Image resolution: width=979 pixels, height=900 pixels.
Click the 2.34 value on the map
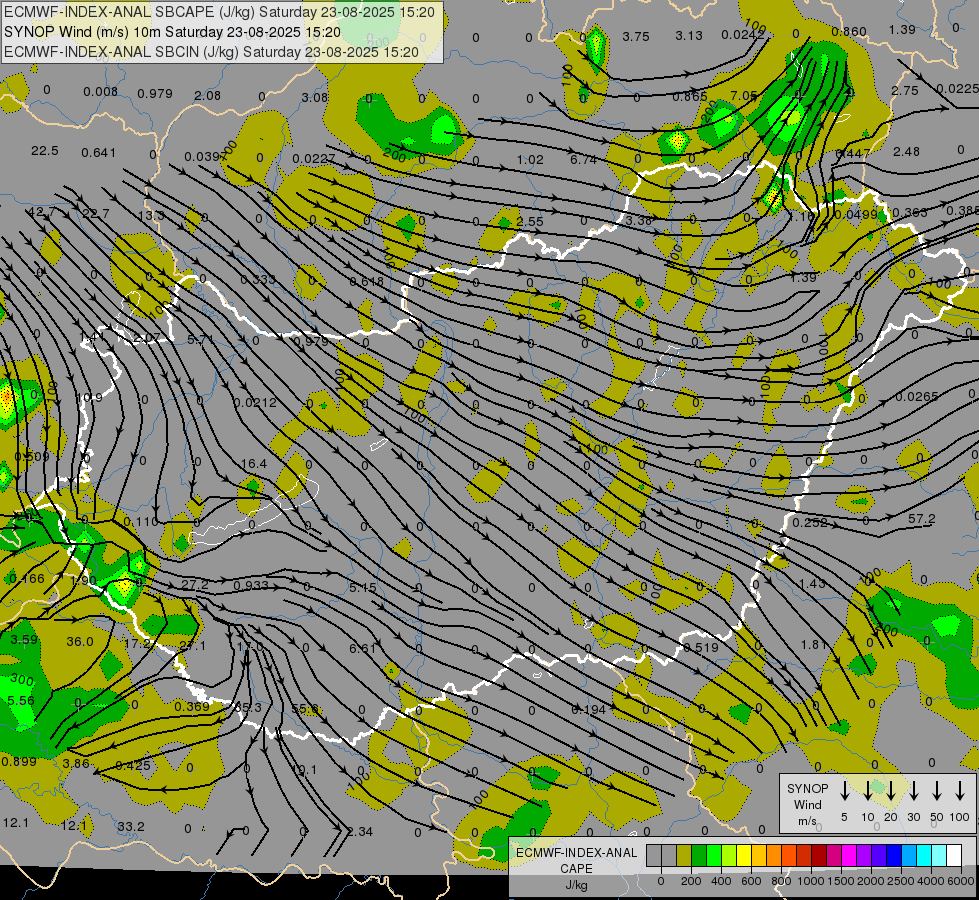click(360, 831)
